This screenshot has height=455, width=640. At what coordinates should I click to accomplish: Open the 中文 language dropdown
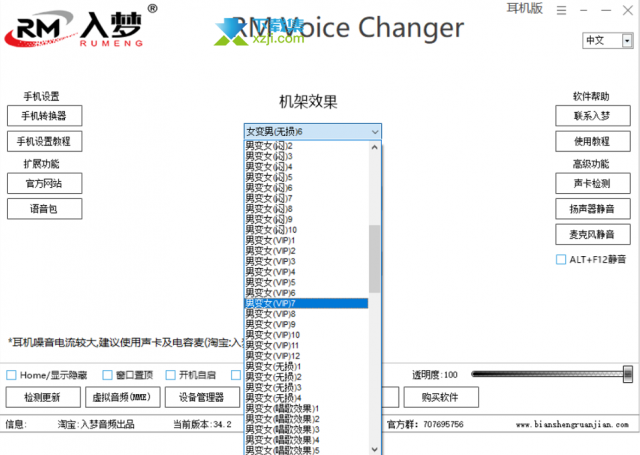point(607,40)
